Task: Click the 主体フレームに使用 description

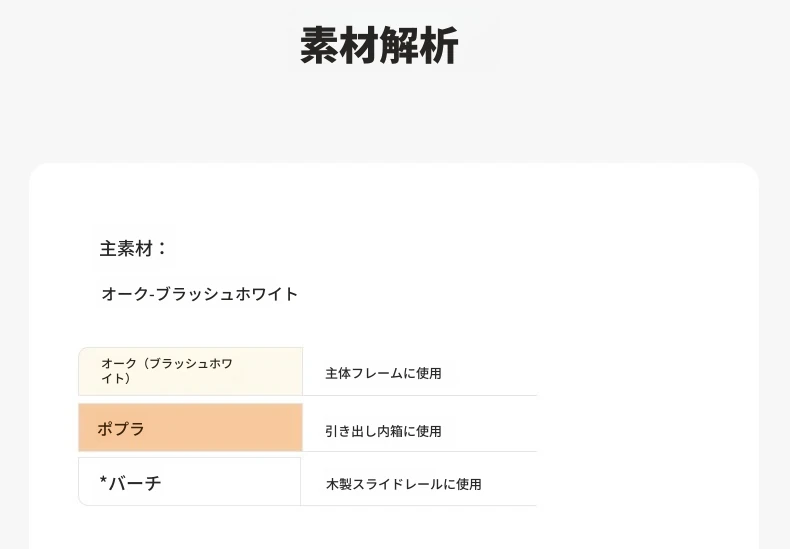Action: point(383,374)
